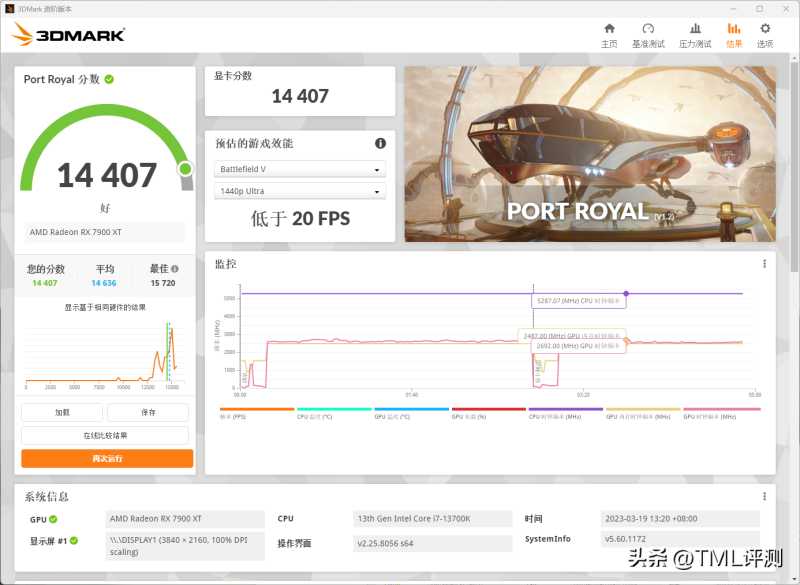Screen dimensions: 800x585
Task: Click the info icon next to 最佳
Action: 175,269
